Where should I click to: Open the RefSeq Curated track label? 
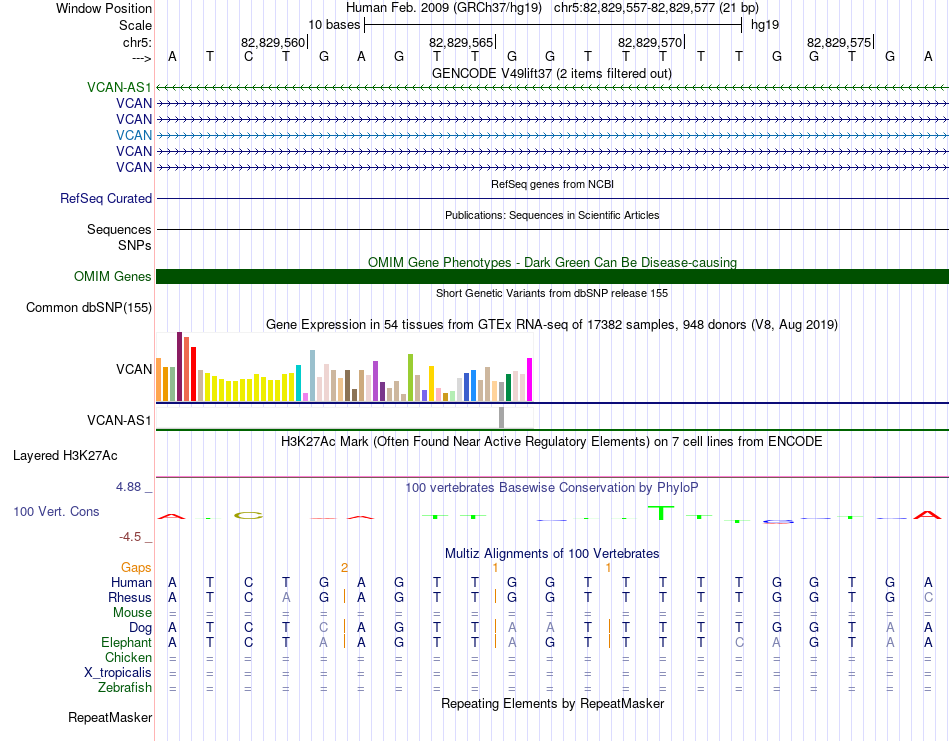pos(106,199)
